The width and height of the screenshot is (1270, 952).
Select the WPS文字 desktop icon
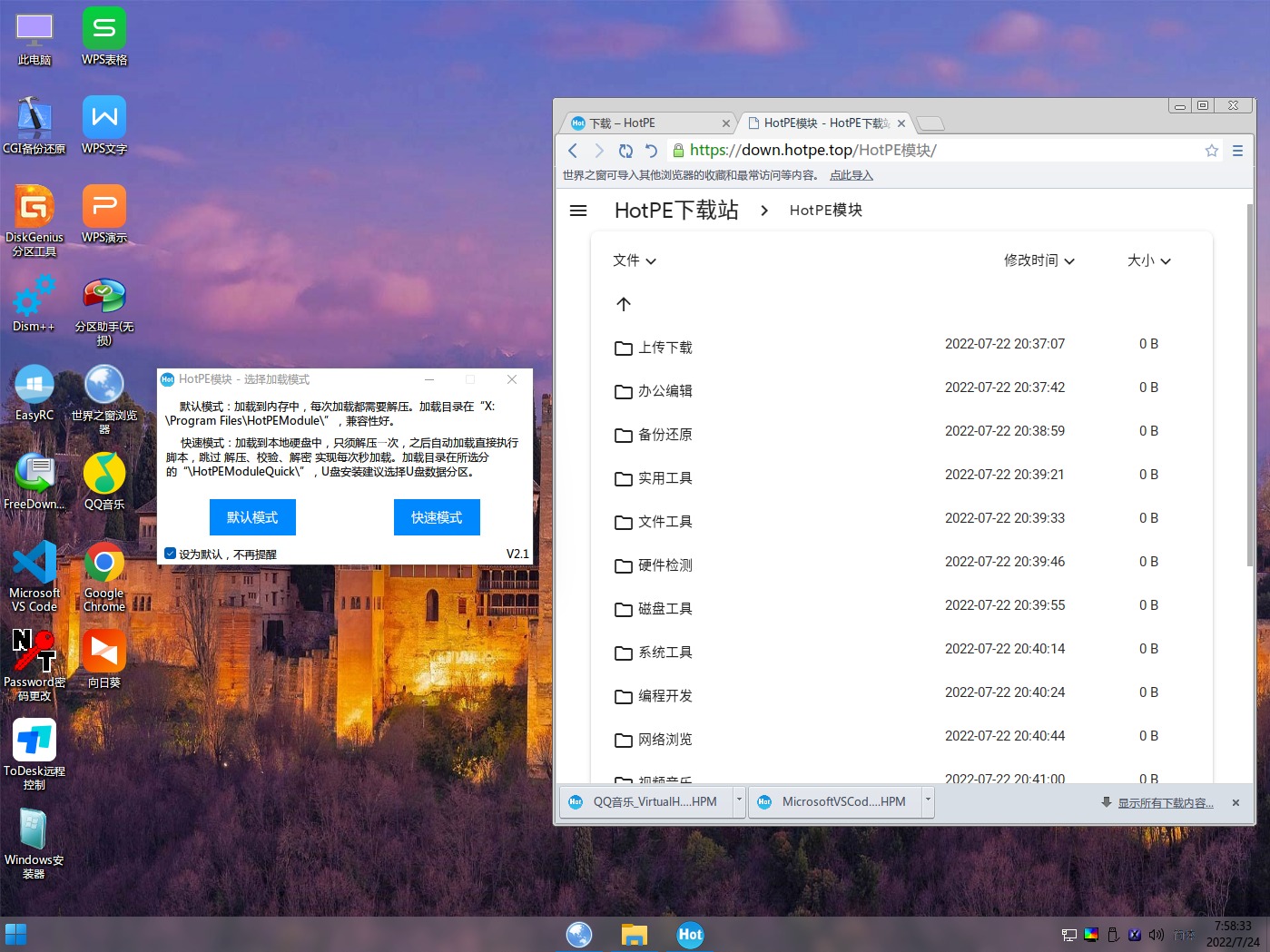(104, 127)
